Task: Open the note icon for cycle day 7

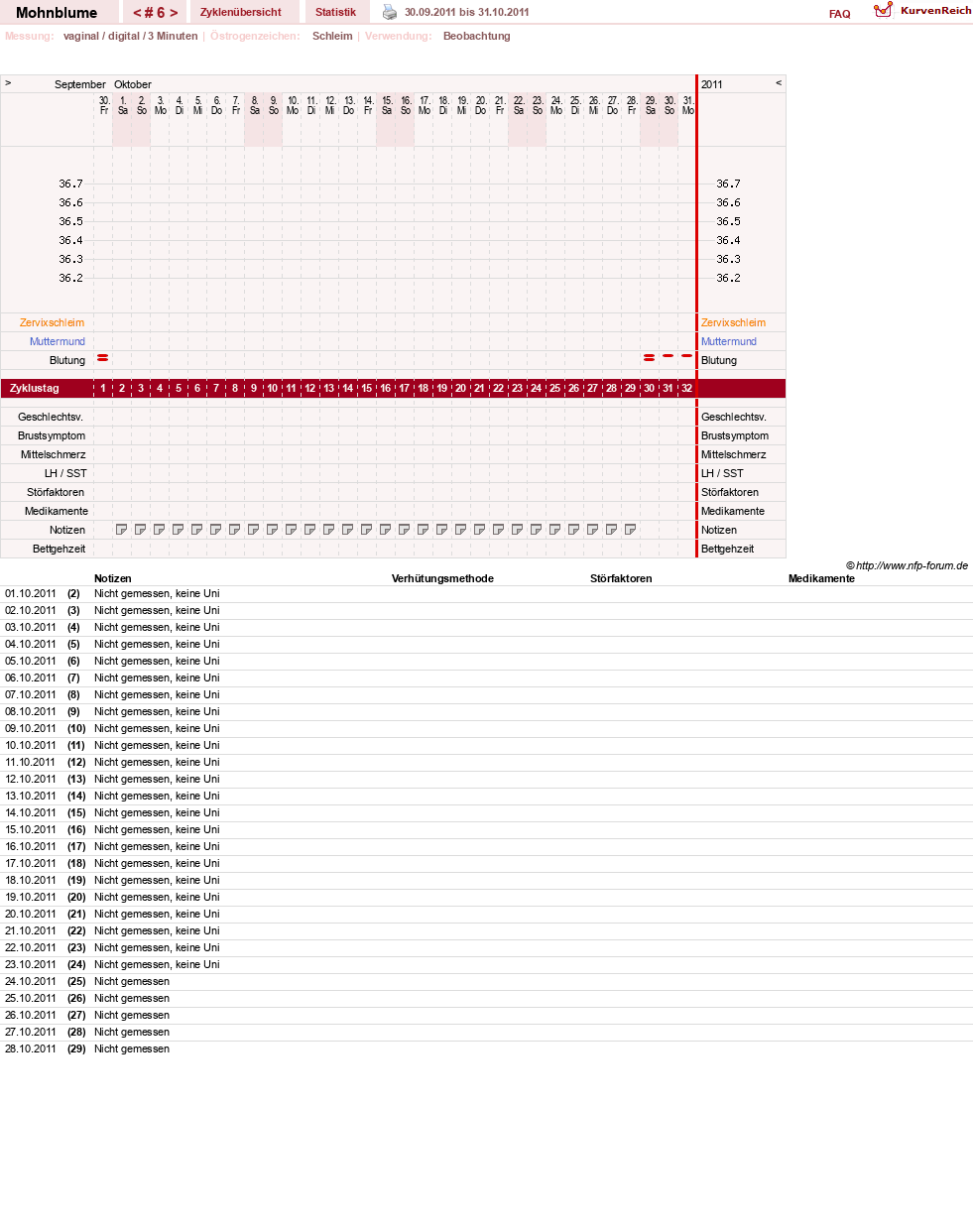Action: tap(216, 530)
